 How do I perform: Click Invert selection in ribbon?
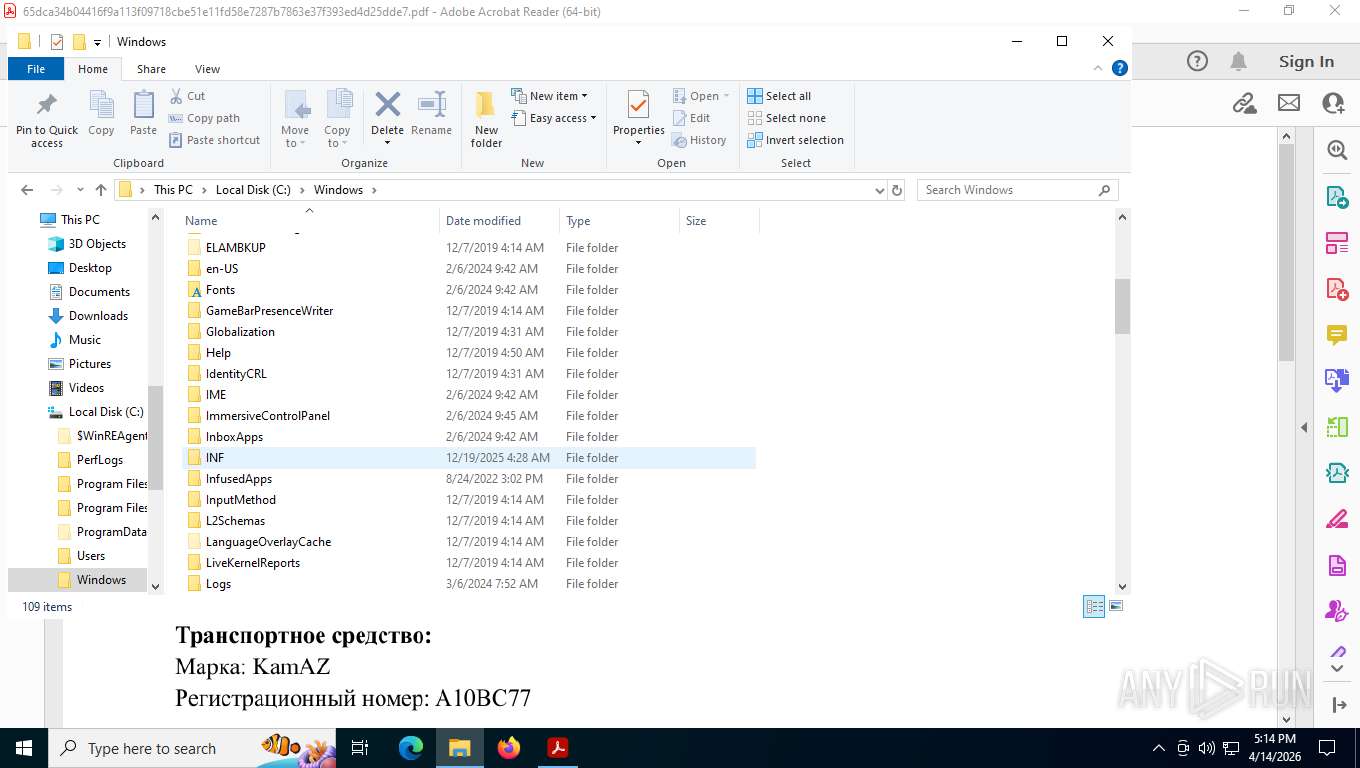(795, 140)
